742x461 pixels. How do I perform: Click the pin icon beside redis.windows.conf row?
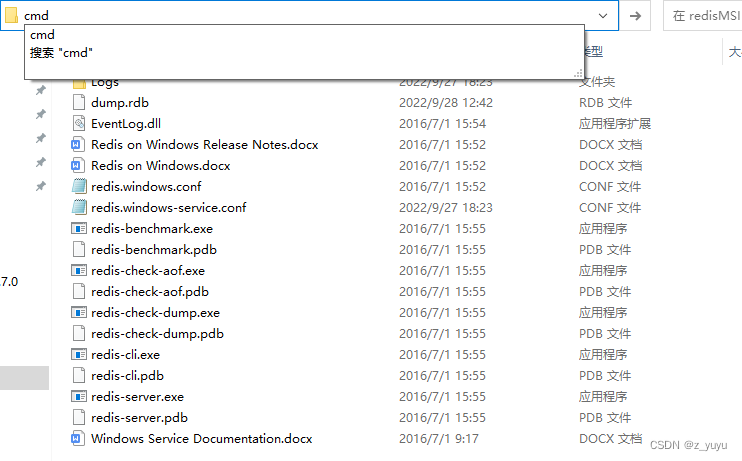pos(41,186)
